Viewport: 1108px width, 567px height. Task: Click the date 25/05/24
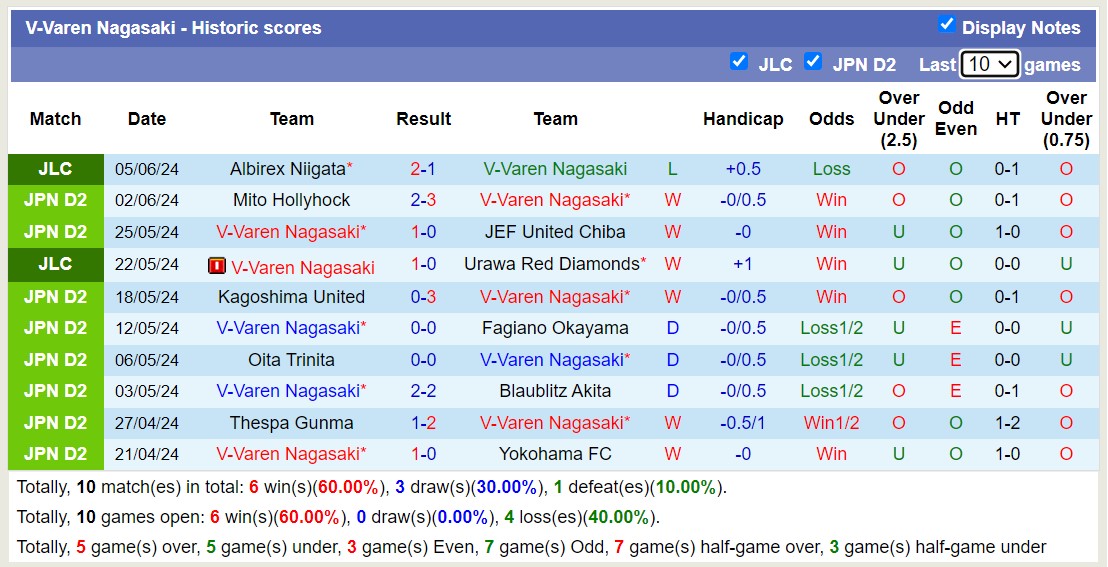(x=147, y=232)
